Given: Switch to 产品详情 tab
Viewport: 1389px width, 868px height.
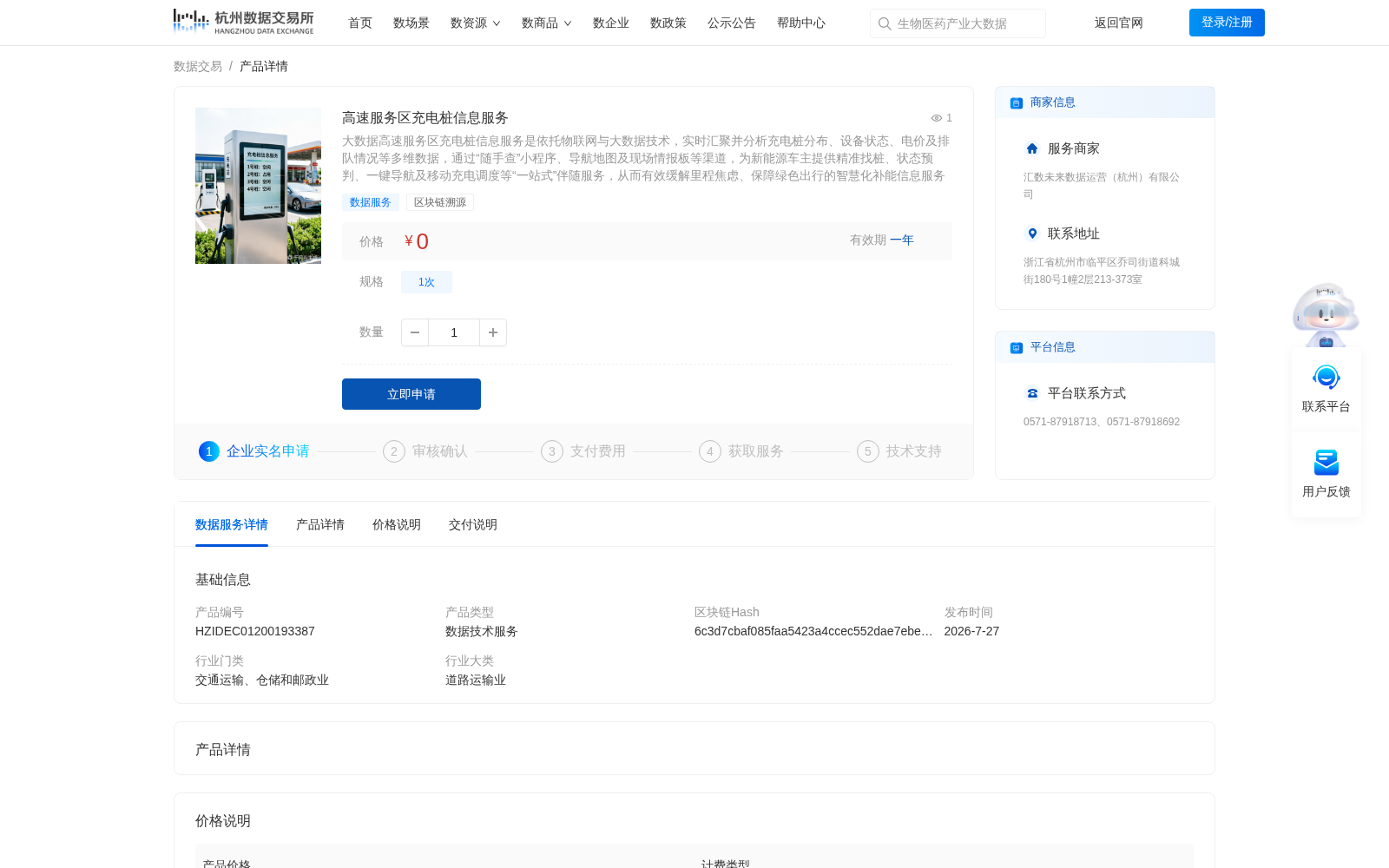Looking at the screenshot, I should coord(320,524).
